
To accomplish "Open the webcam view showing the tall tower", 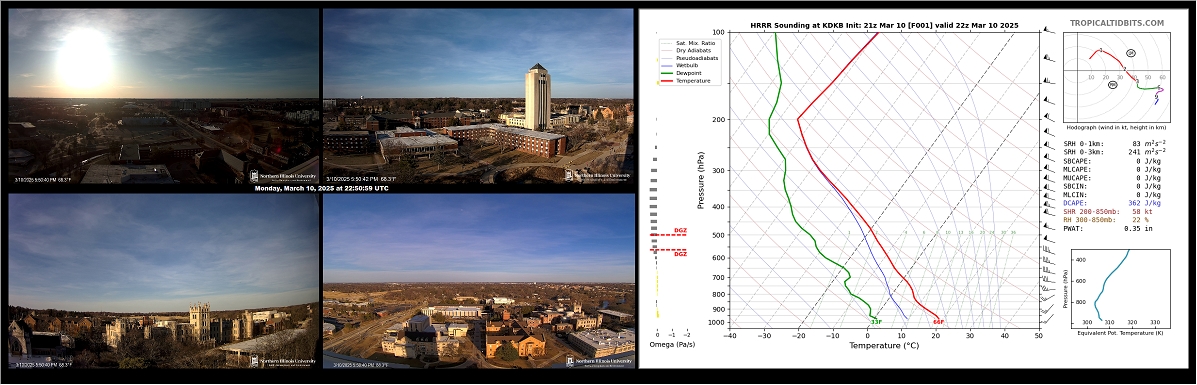I will tap(478, 95).
